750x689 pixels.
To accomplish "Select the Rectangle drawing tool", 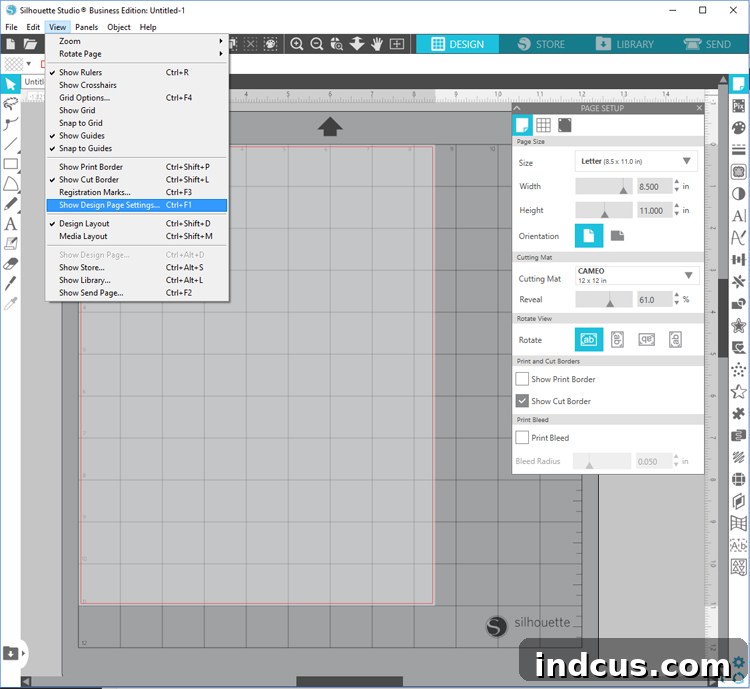I will click(11, 164).
